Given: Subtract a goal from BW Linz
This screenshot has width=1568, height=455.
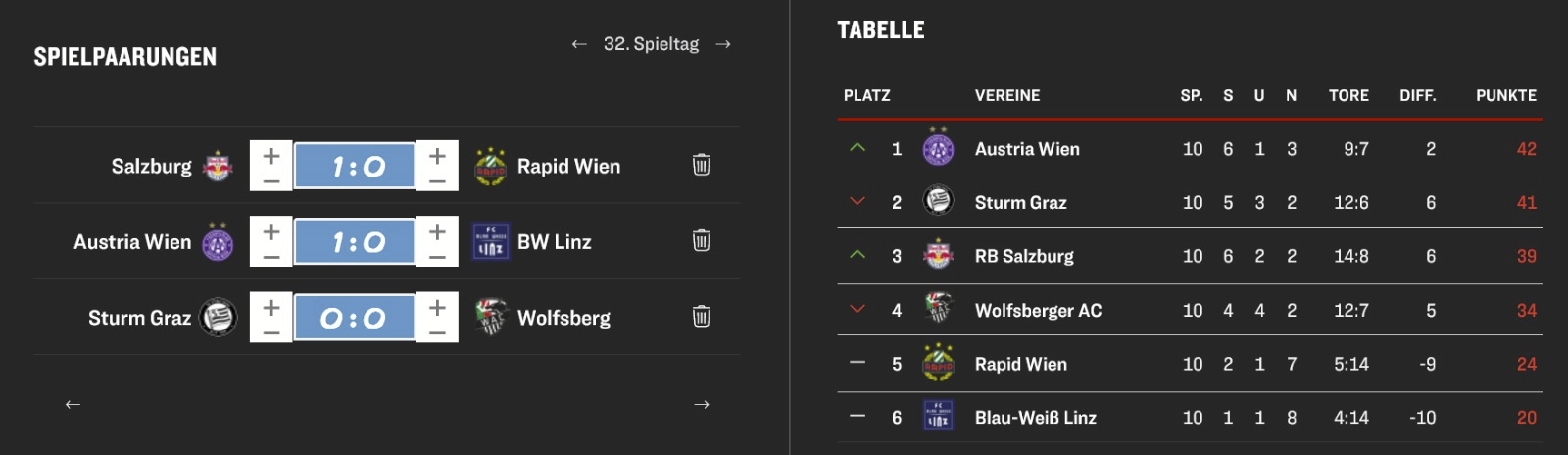Looking at the screenshot, I should [x=437, y=255].
